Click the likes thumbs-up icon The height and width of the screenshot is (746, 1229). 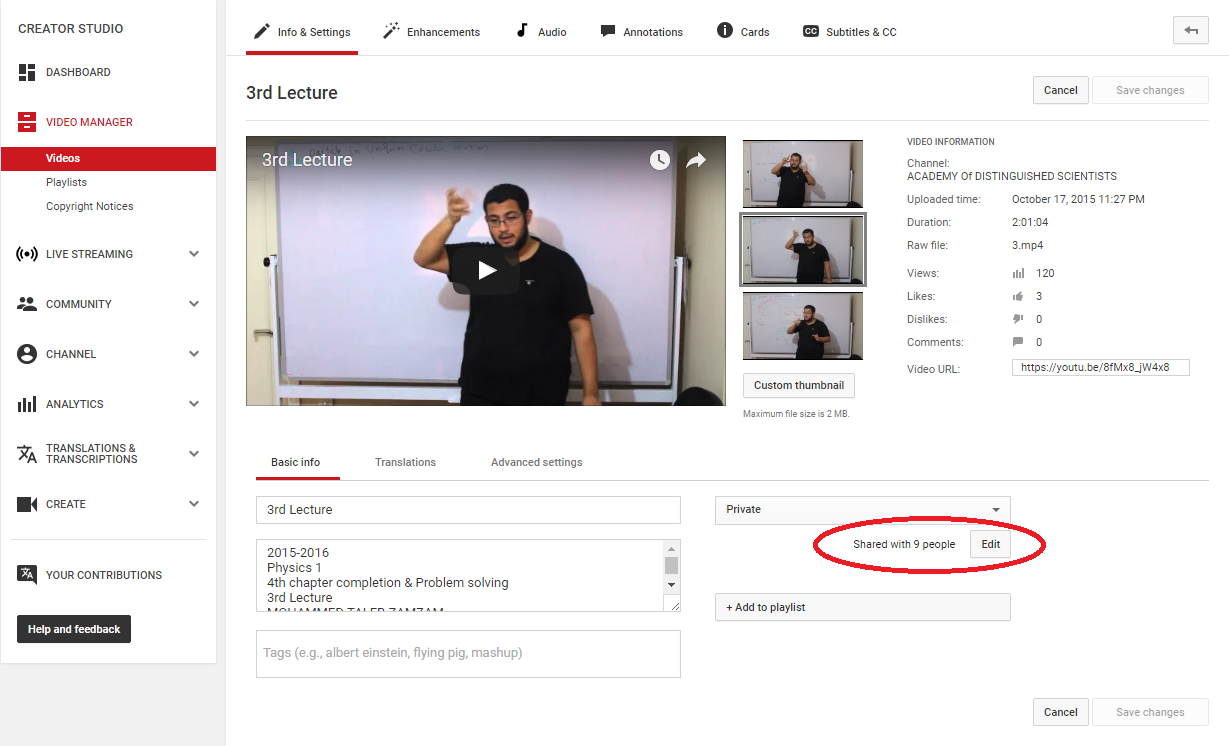pyautogui.click(x=1019, y=296)
